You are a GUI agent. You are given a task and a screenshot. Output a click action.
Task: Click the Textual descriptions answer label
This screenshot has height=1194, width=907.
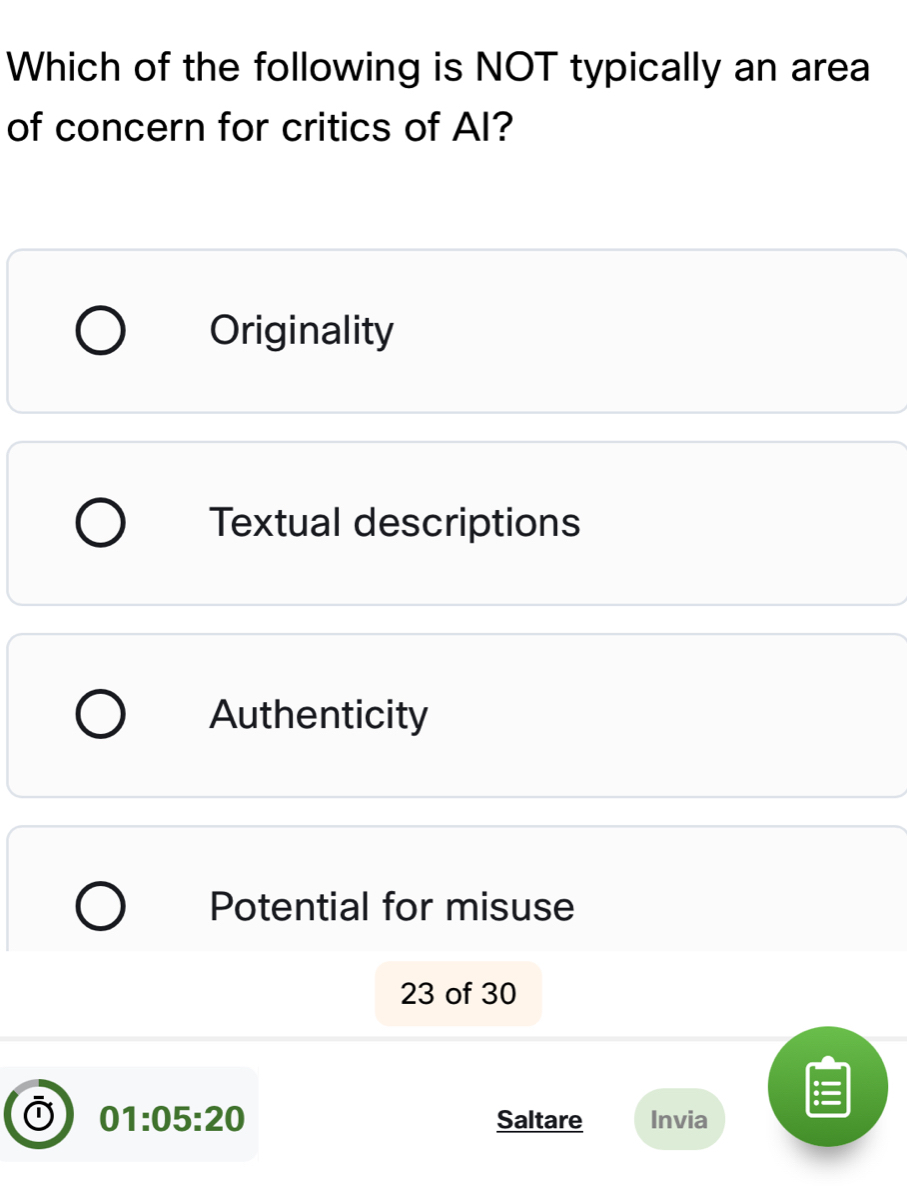395,523
